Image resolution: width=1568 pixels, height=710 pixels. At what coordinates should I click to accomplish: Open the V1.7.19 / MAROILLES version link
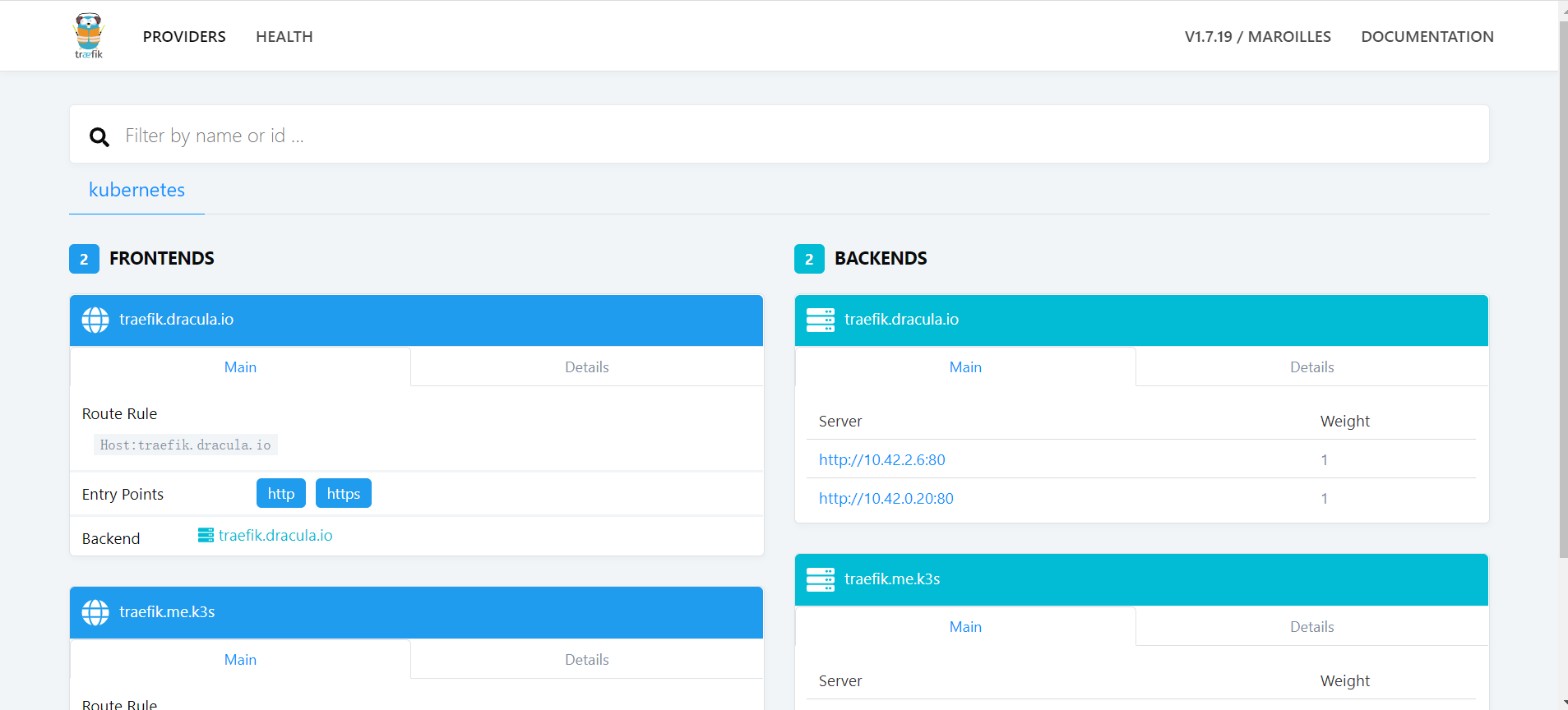[x=1257, y=36]
